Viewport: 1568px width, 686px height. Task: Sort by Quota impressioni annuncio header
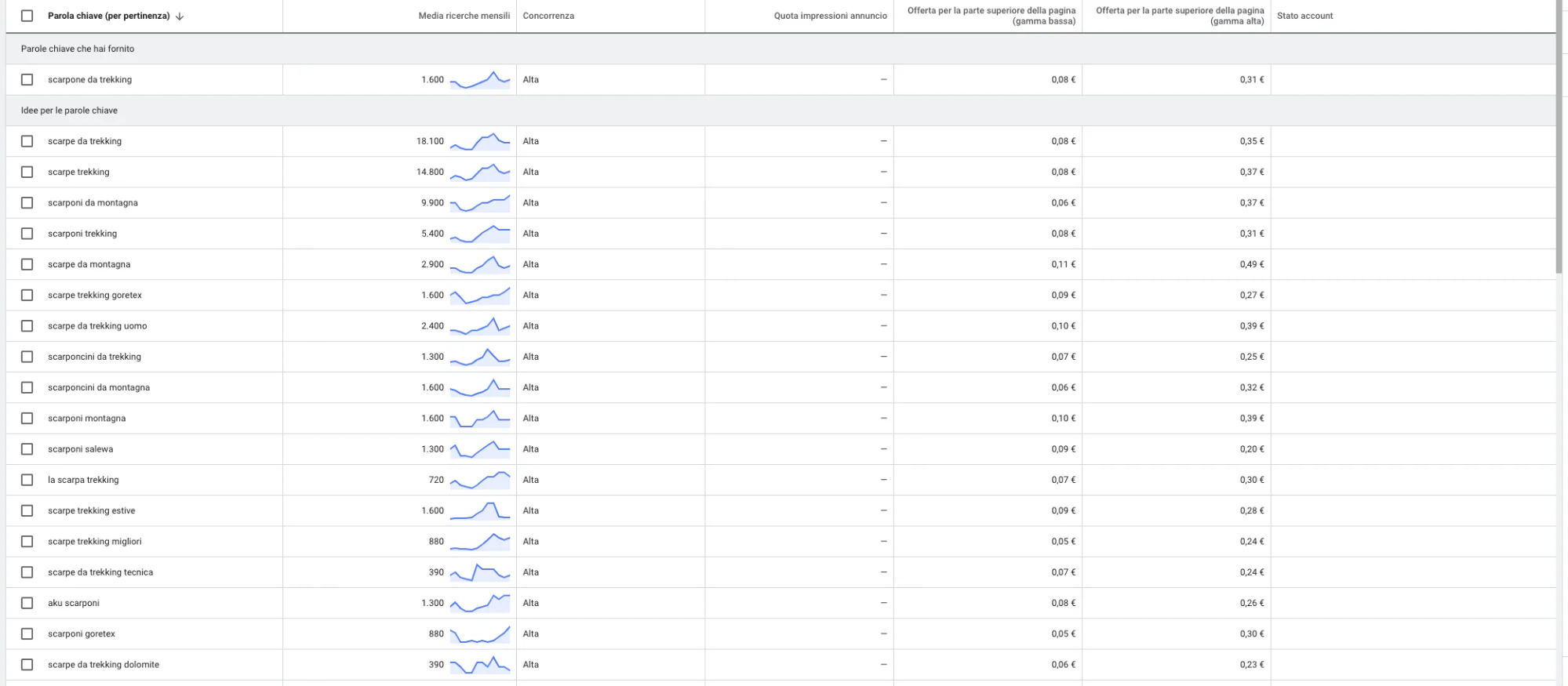pos(831,16)
